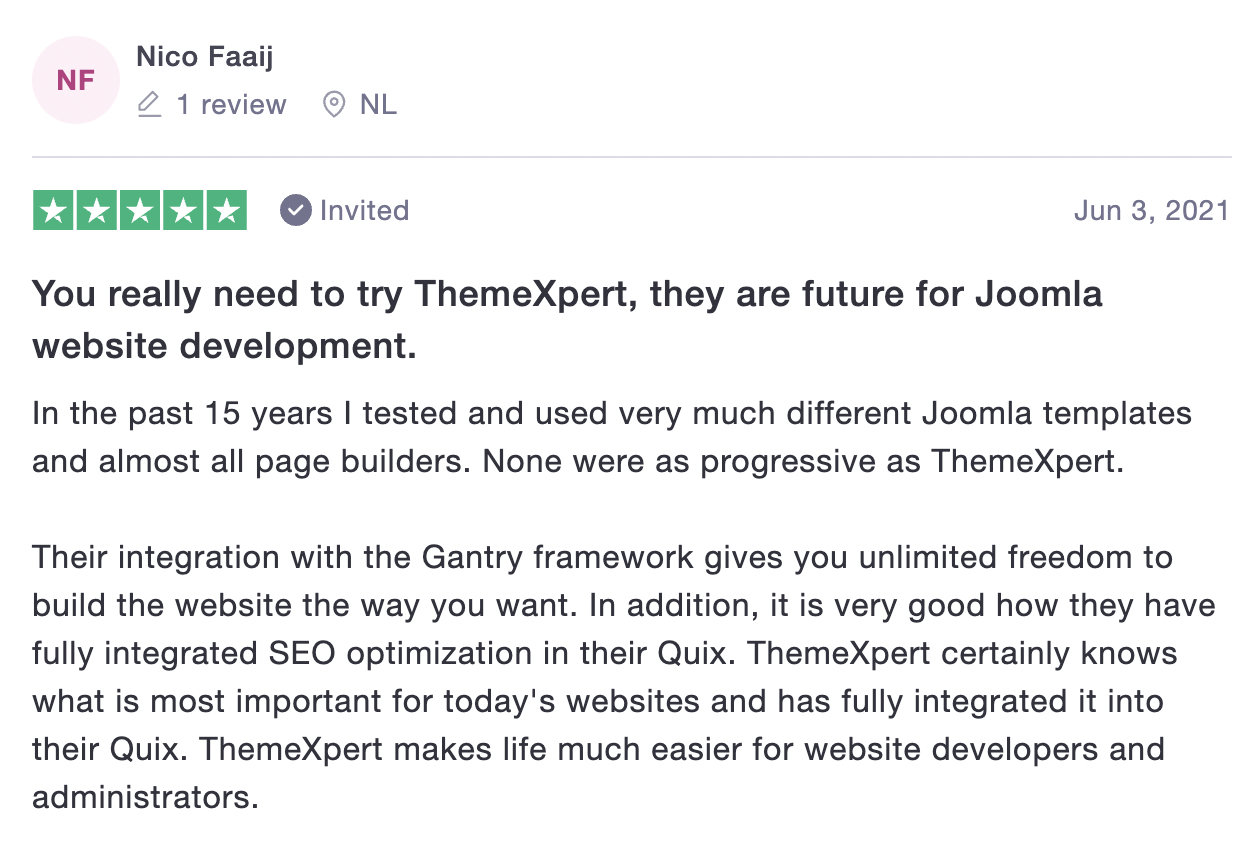
Task: Click the first green rating star
Action: tap(53, 210)
